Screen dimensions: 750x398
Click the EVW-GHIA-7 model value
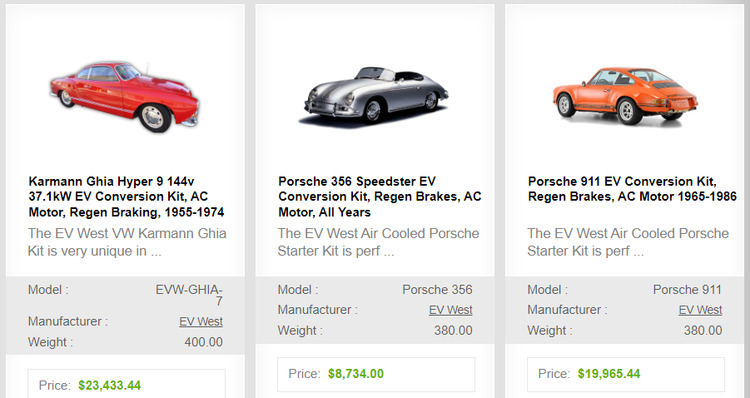click(x=189, y=295)
